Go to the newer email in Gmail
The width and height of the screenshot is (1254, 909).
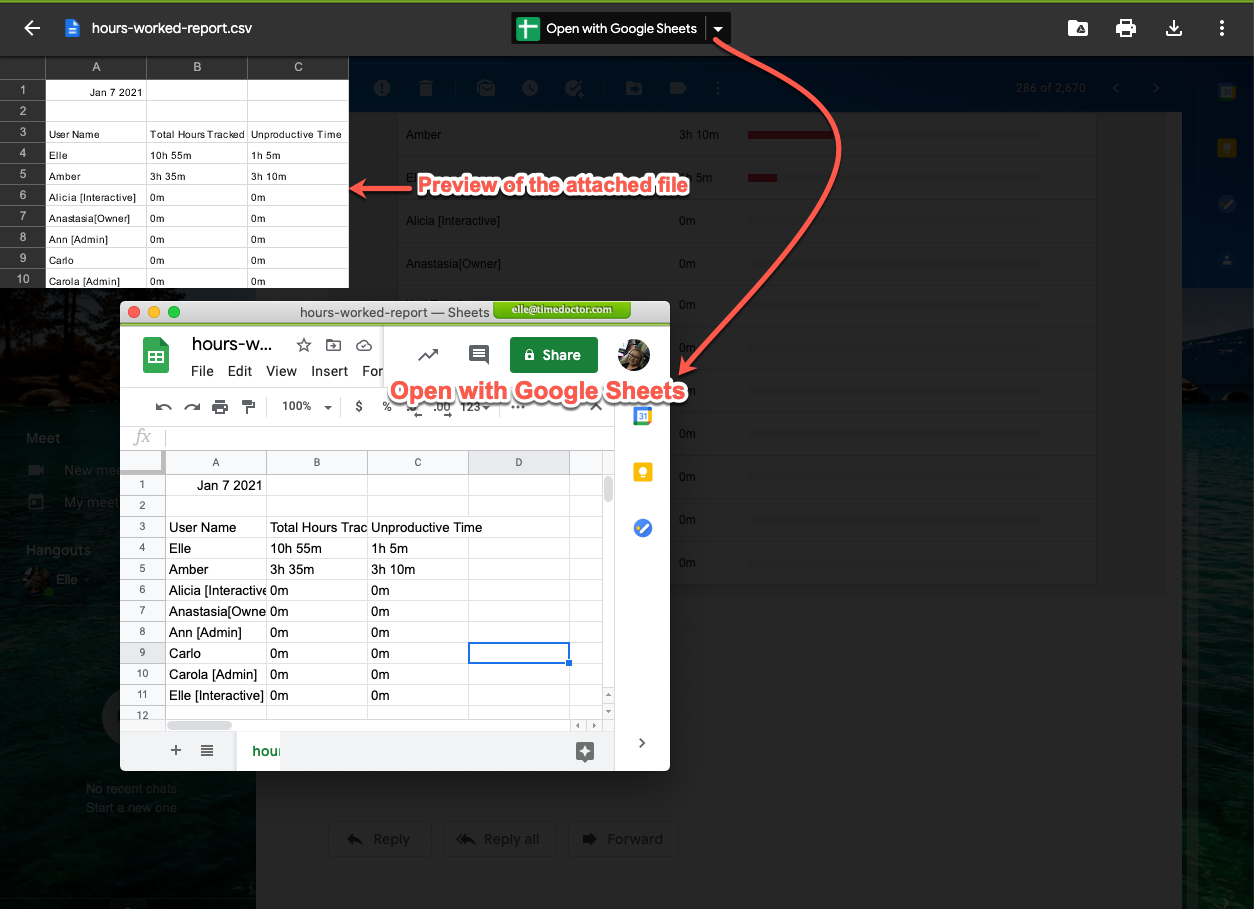click(x=1116, y=88)
